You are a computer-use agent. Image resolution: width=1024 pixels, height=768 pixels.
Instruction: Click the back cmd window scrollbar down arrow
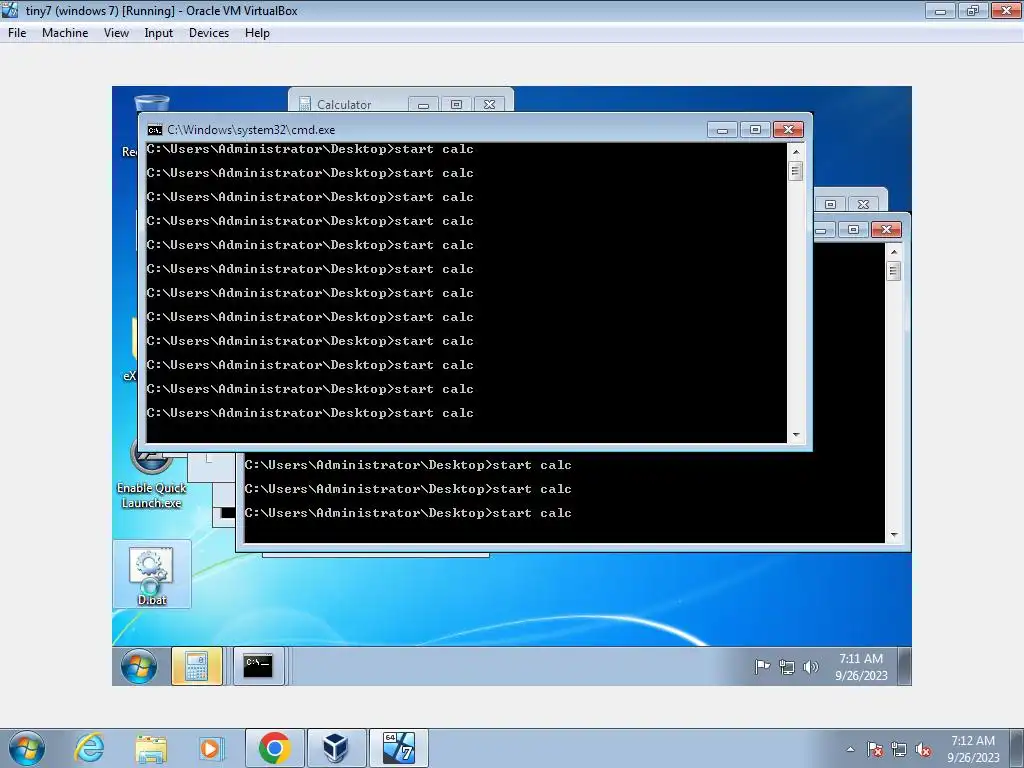click(894, 535)
